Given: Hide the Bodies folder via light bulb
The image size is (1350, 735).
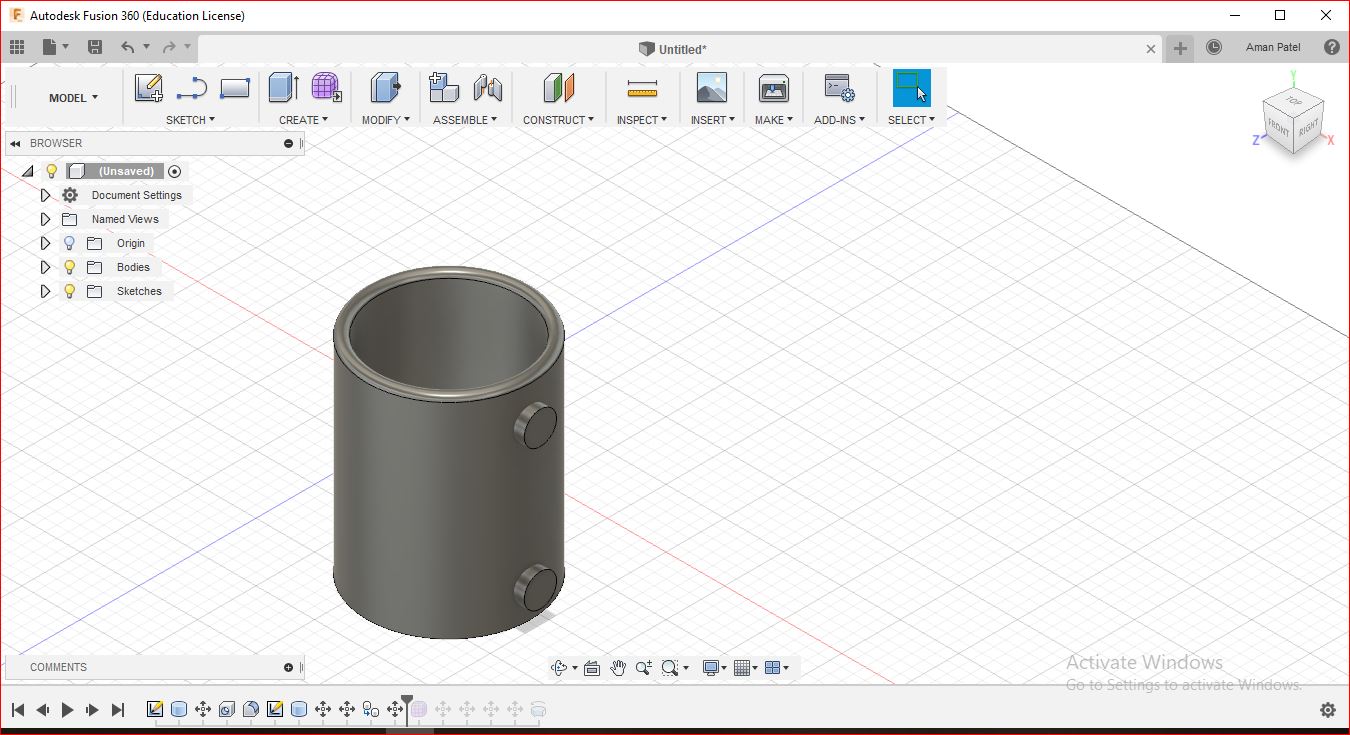Looking at the screenshot, I should (69, 267).
